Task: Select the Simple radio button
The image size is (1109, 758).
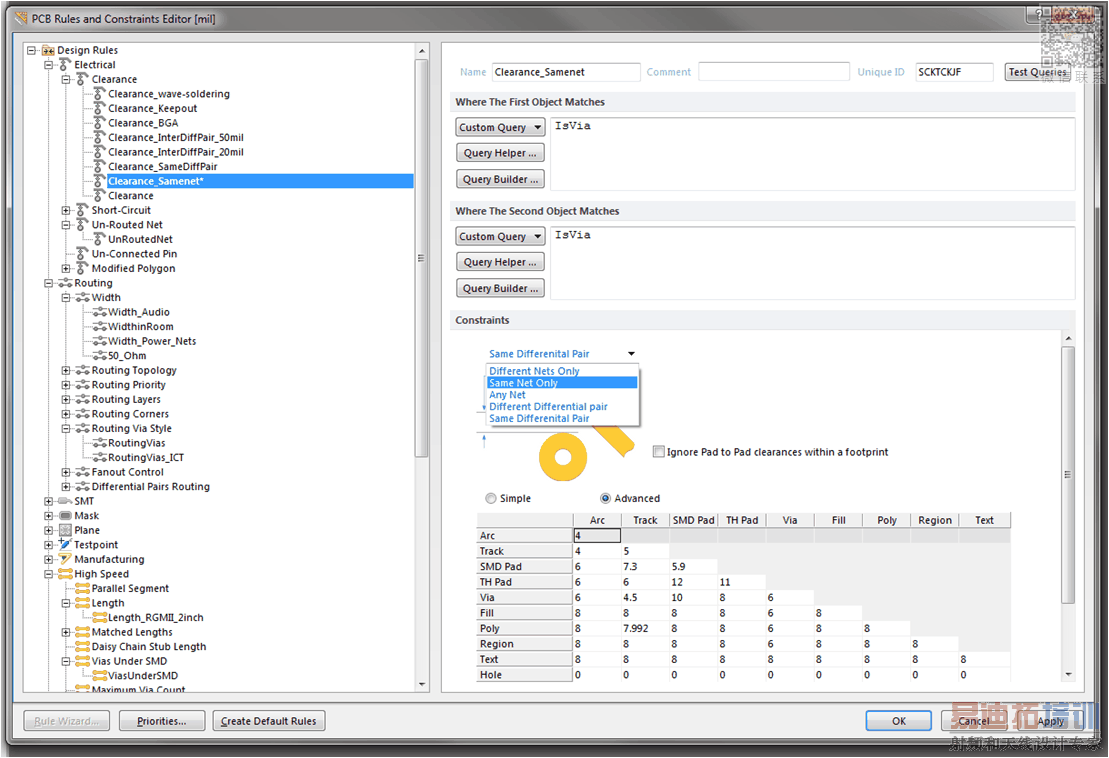Action: pos(490,498)
